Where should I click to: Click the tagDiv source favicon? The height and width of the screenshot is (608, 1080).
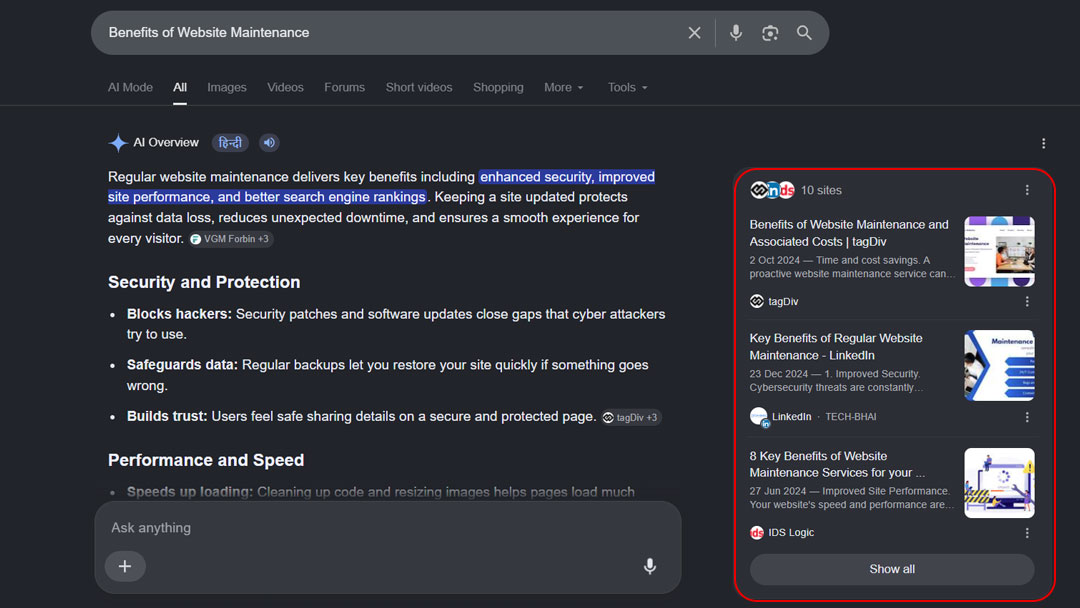(757, 302)
